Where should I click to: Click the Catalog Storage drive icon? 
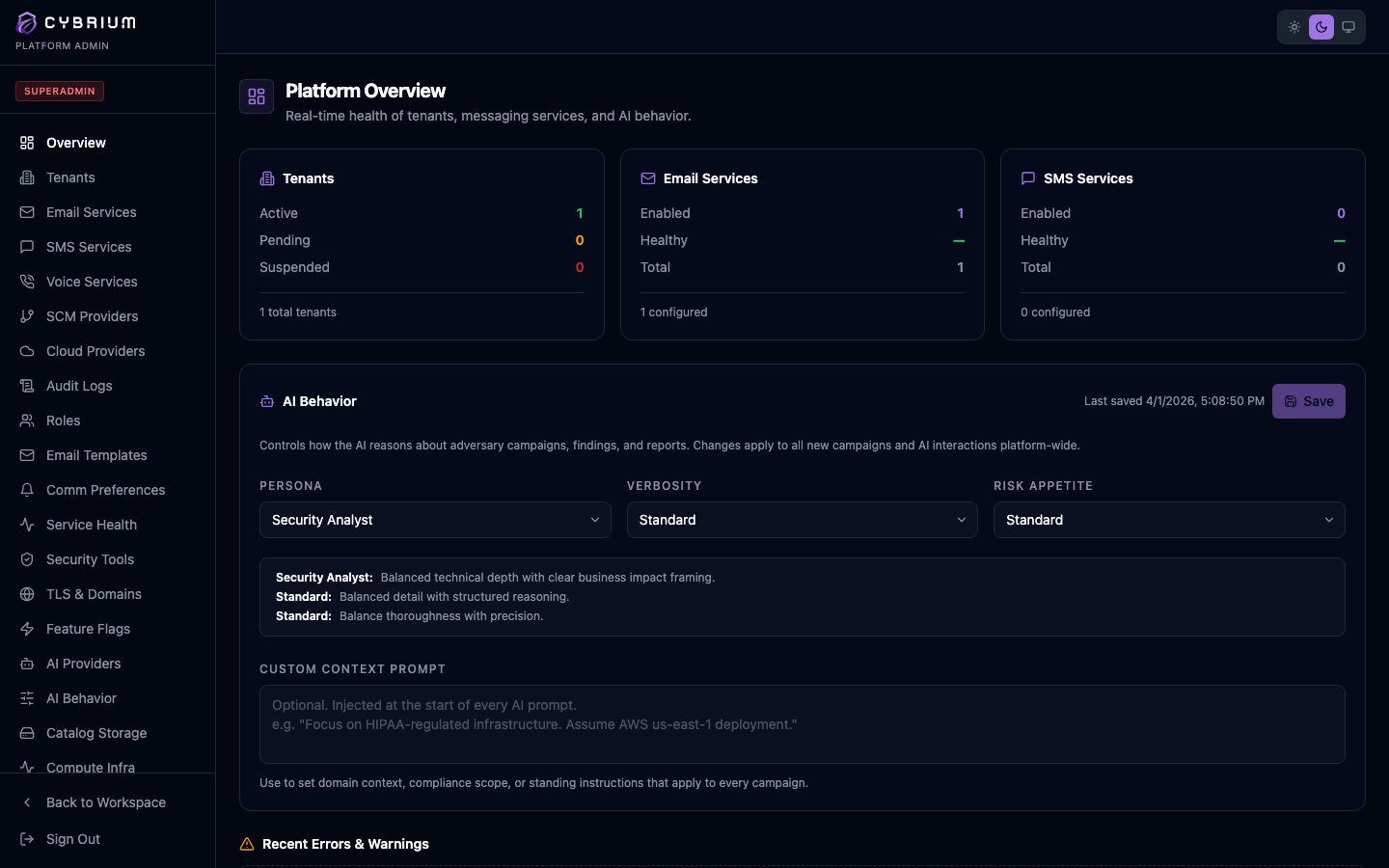(27, 733)
